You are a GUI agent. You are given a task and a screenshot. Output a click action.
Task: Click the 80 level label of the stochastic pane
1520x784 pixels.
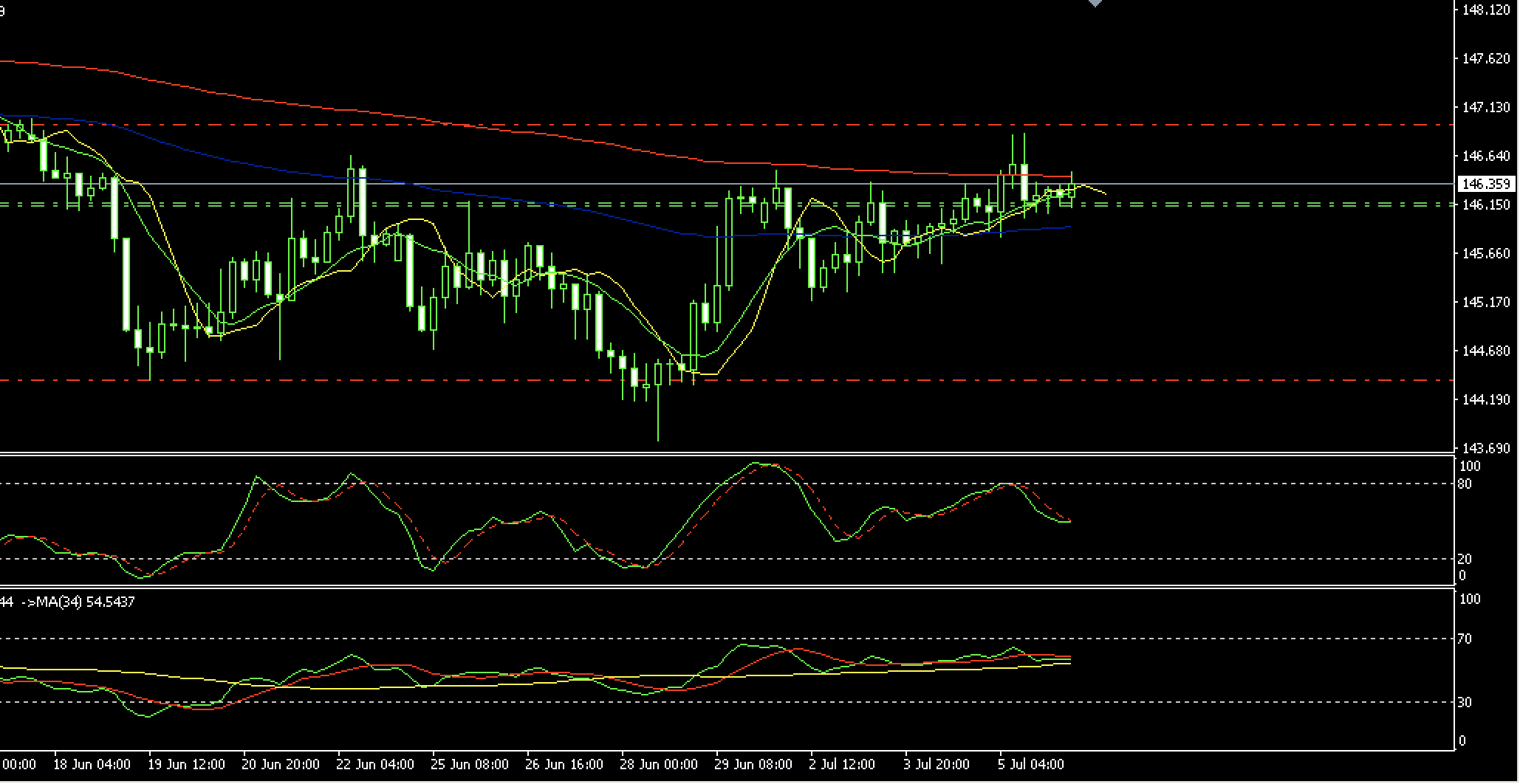(1465, 484)
